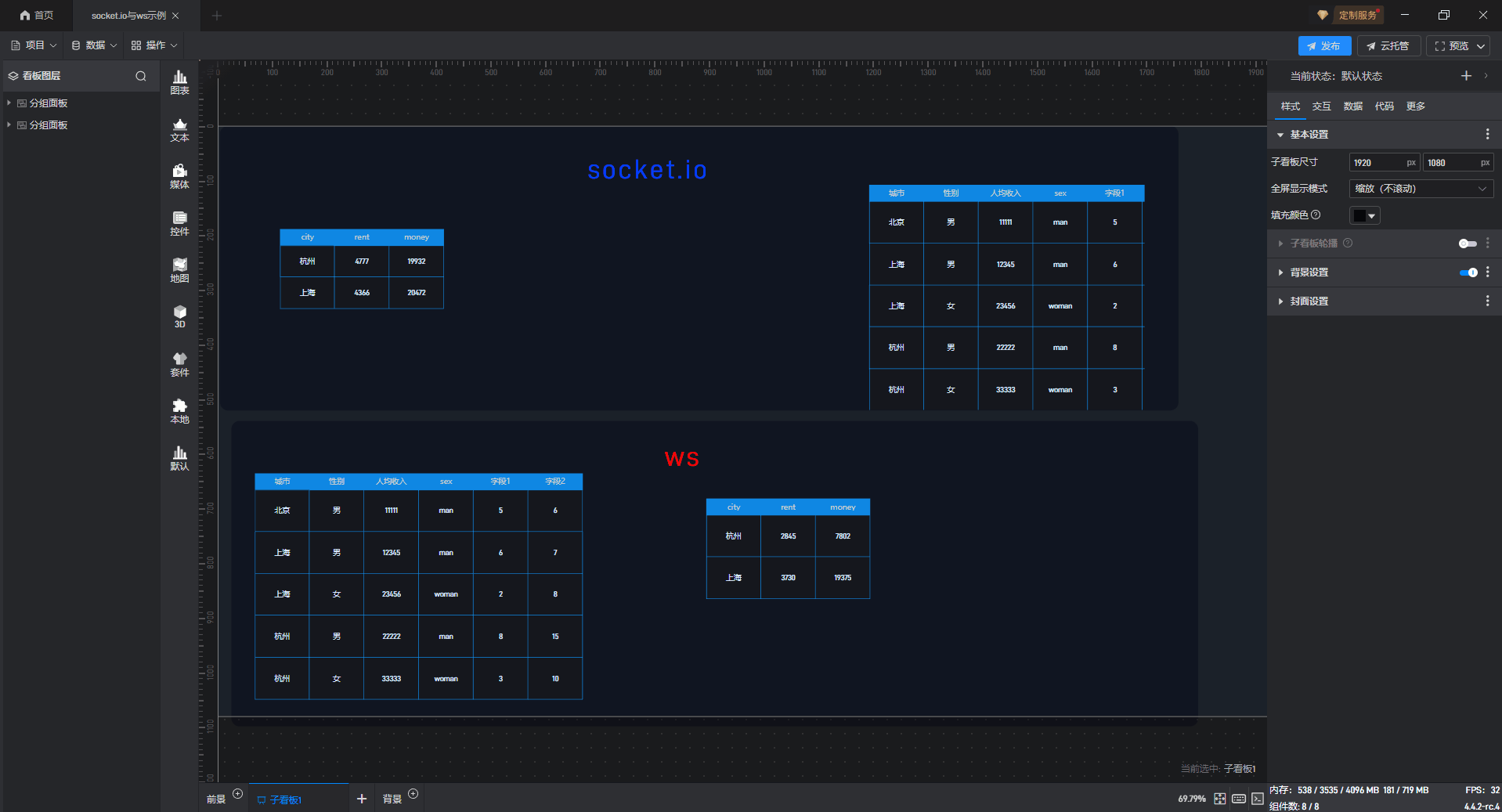Open the 全屏显示模式 dropdown

[x=1421, y=189]
